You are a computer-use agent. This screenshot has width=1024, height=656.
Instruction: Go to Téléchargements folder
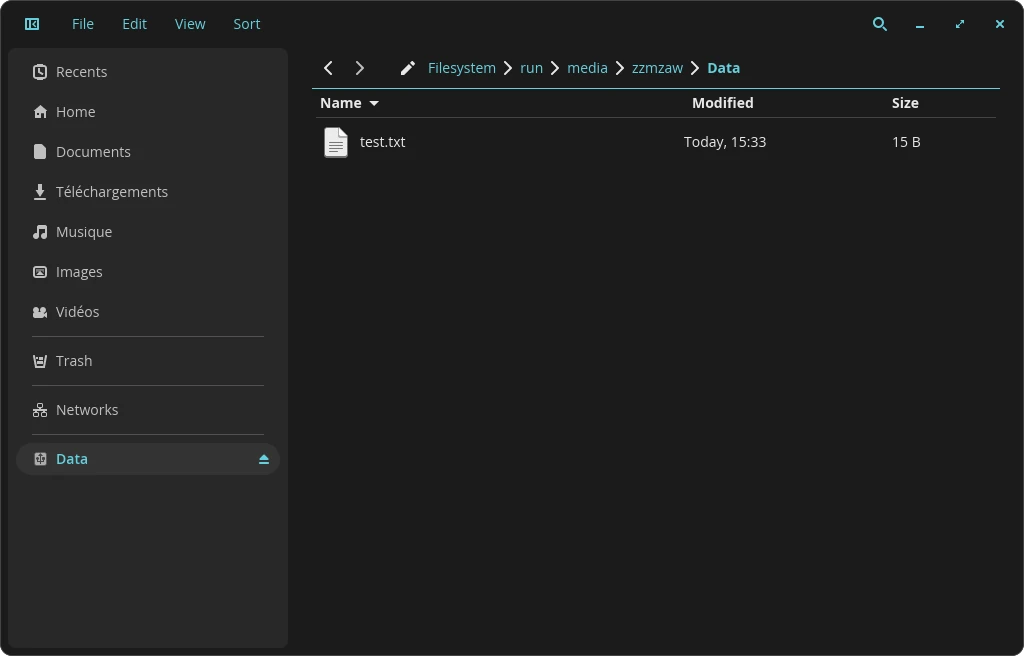(x=111, y=192)
